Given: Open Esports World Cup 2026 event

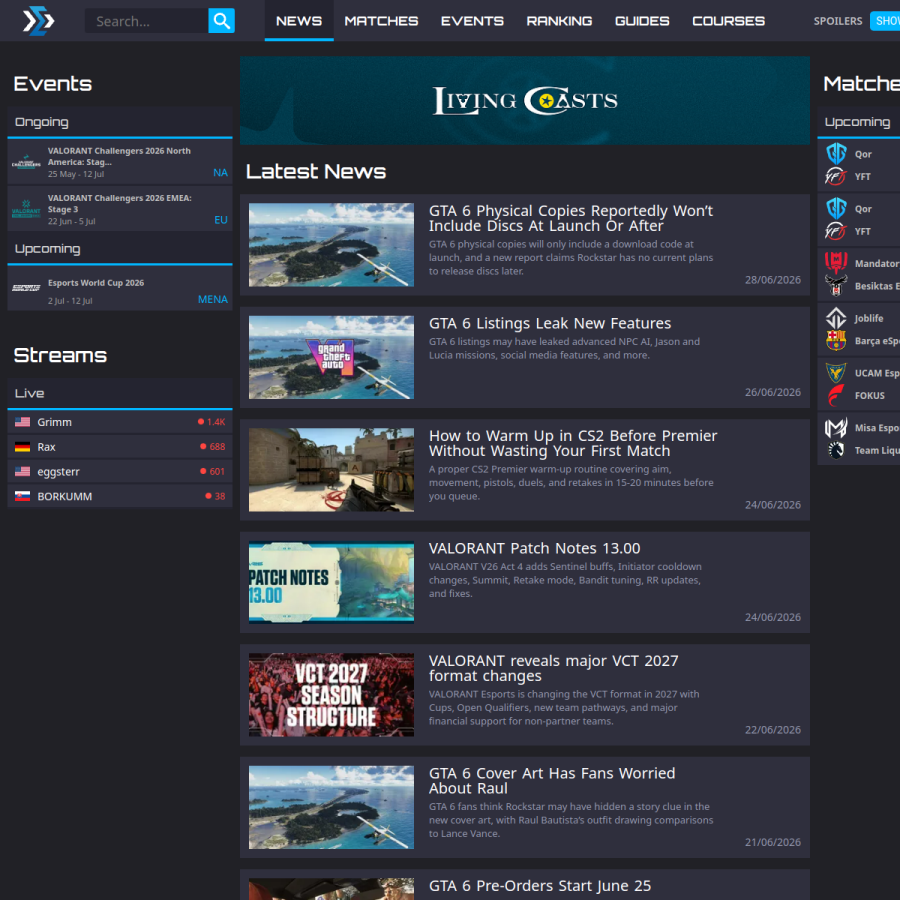Looking at the screenshot, I should pyautogui.click(x=120, y=289).
